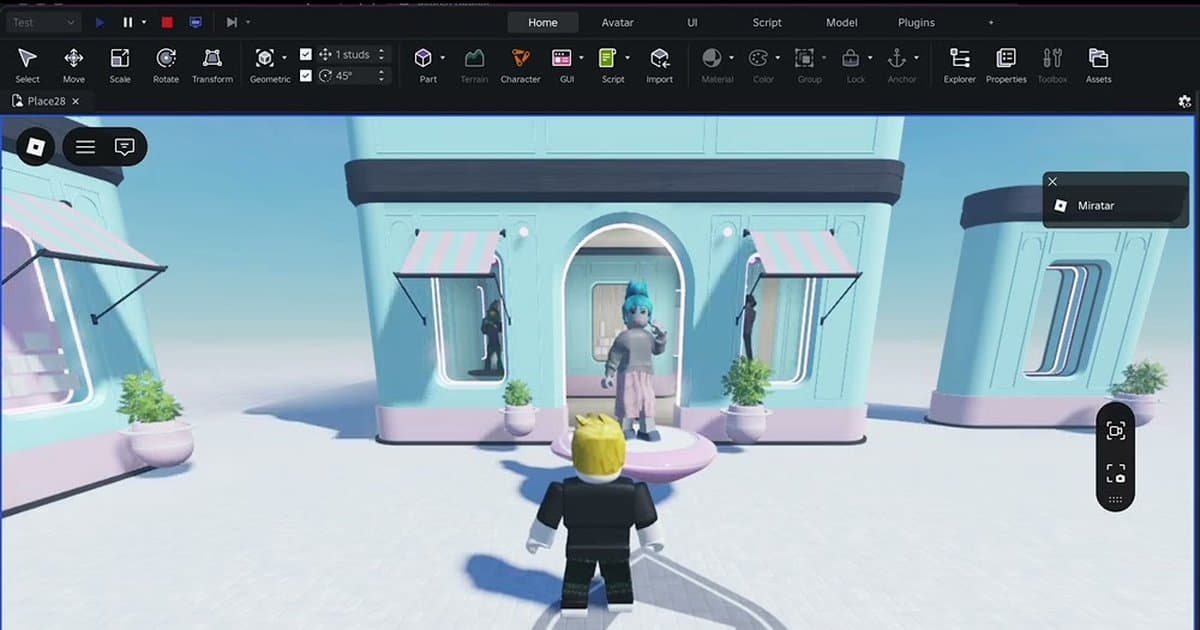Open the Toolbox panel

[x=1052, y=65]
